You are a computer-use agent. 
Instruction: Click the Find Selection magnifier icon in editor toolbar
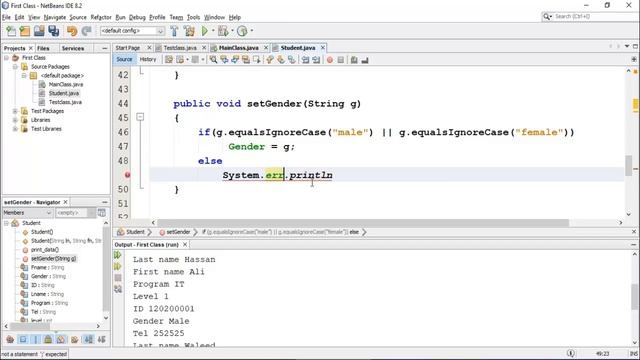coord(213,60)
